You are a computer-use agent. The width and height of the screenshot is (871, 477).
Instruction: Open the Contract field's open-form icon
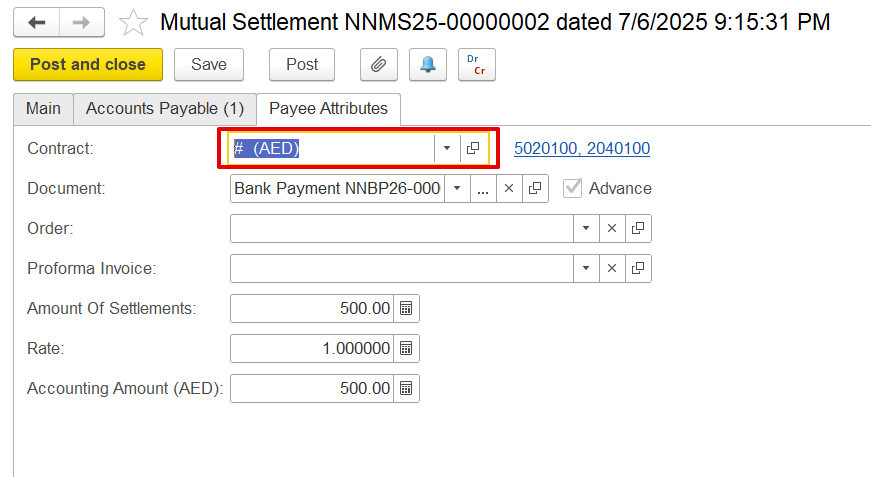coord(473,148)
